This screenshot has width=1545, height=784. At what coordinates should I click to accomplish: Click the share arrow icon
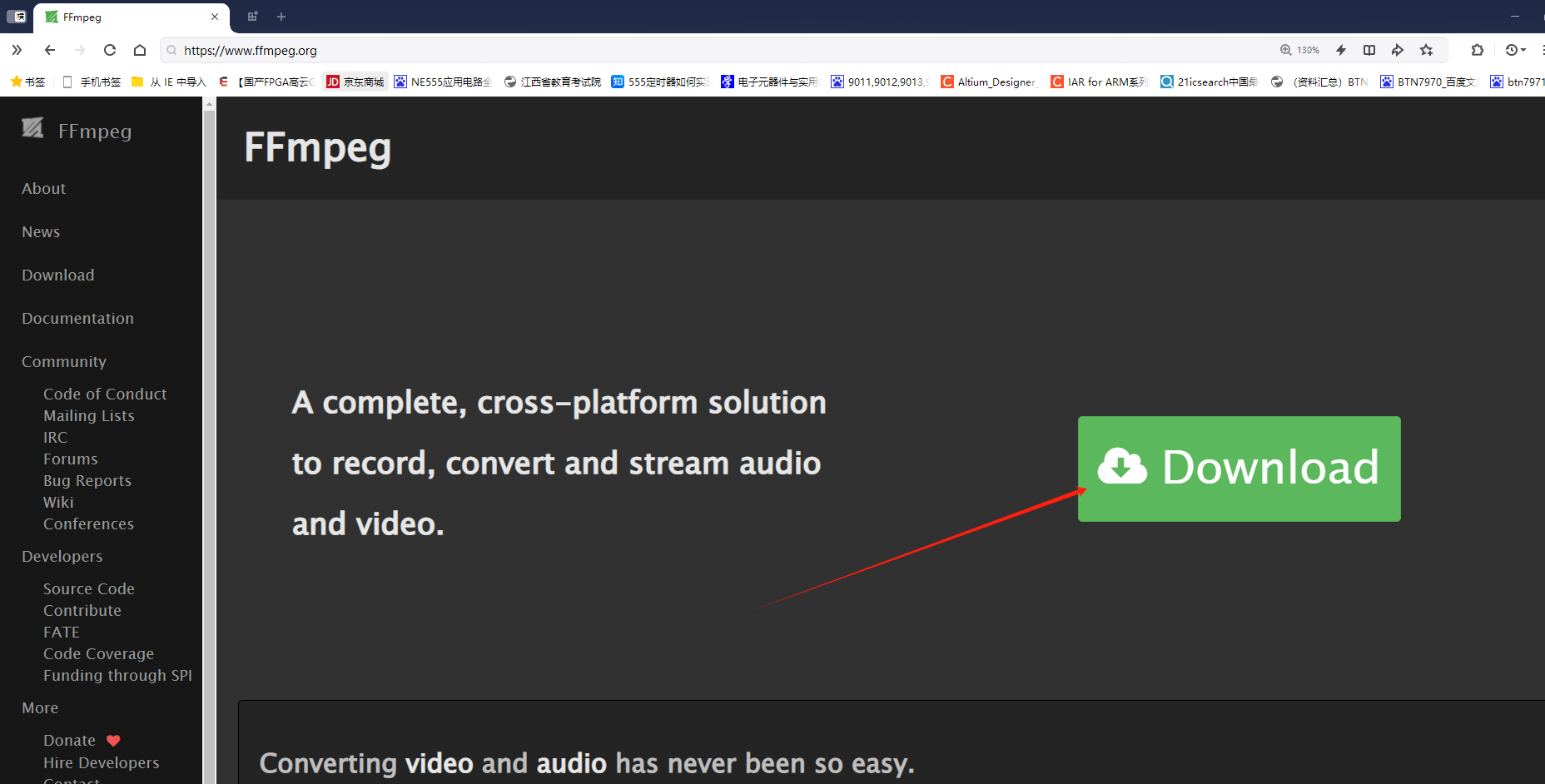(1398, 50)
